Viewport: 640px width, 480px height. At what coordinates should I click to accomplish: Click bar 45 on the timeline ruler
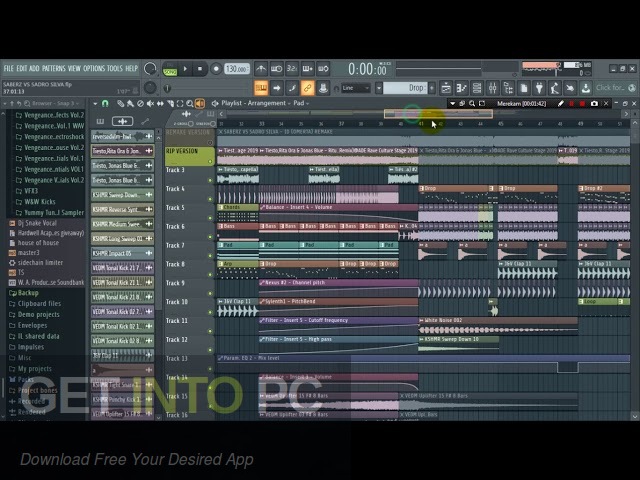point(500,123)
